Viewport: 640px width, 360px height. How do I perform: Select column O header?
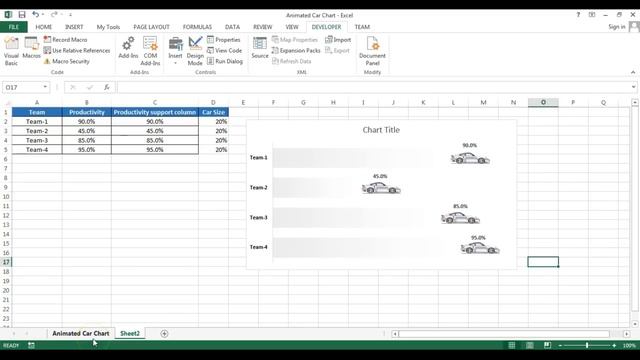pyautogui.click(x=543, y=102)
